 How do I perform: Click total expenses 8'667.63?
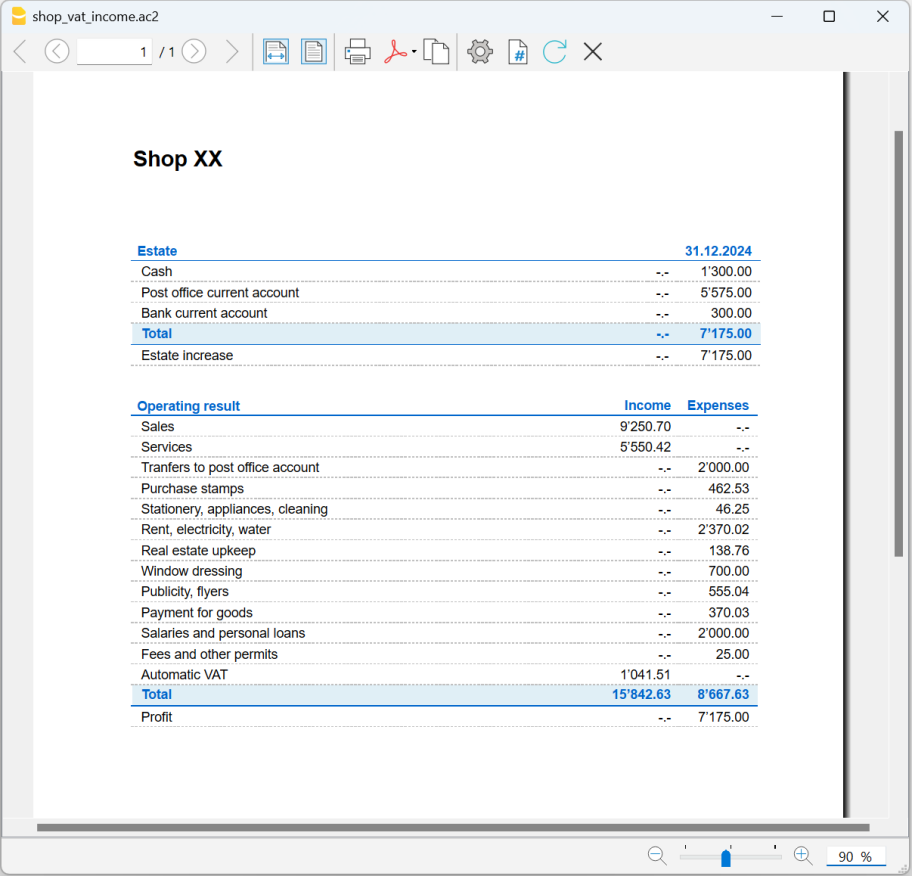coord(723,695)
